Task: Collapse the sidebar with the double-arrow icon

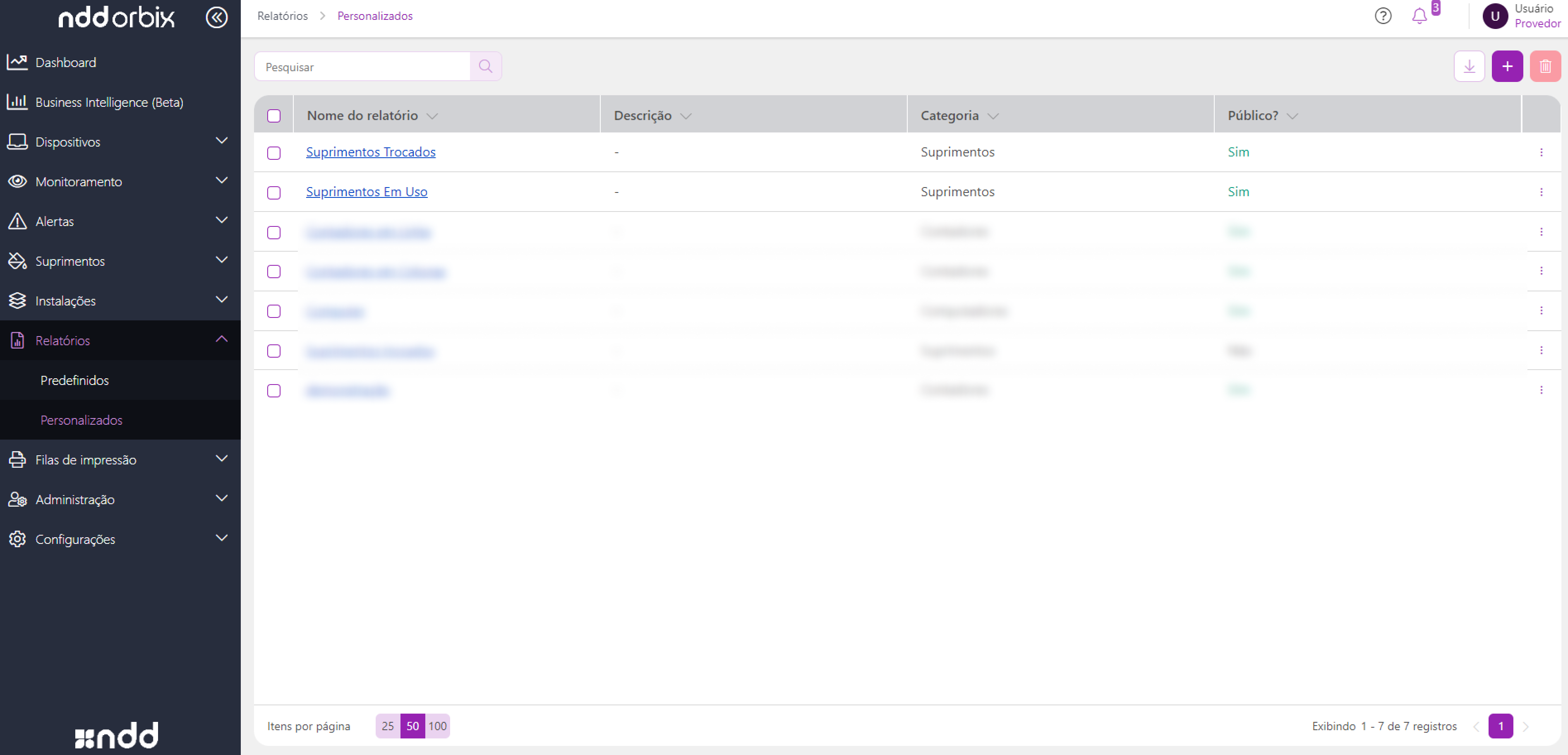Action: [216, 17]
